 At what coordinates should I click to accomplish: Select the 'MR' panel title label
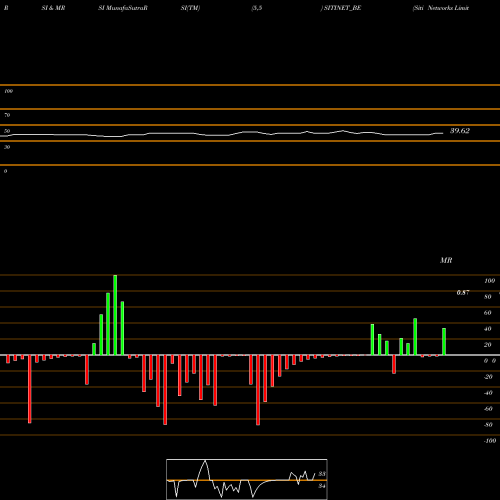click(x=446, y=260)
